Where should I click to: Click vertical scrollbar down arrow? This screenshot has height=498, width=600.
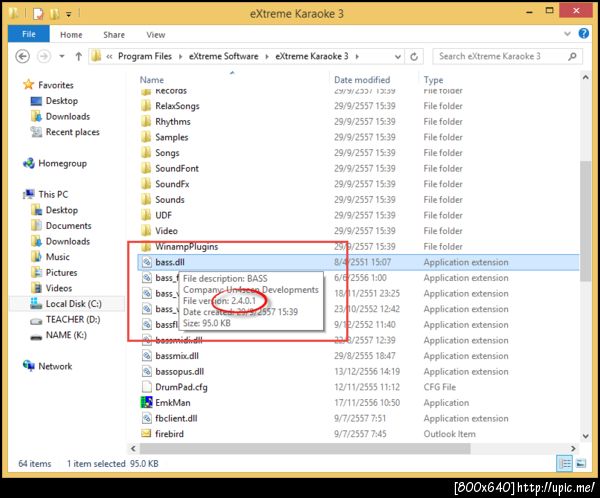(585, 436)
